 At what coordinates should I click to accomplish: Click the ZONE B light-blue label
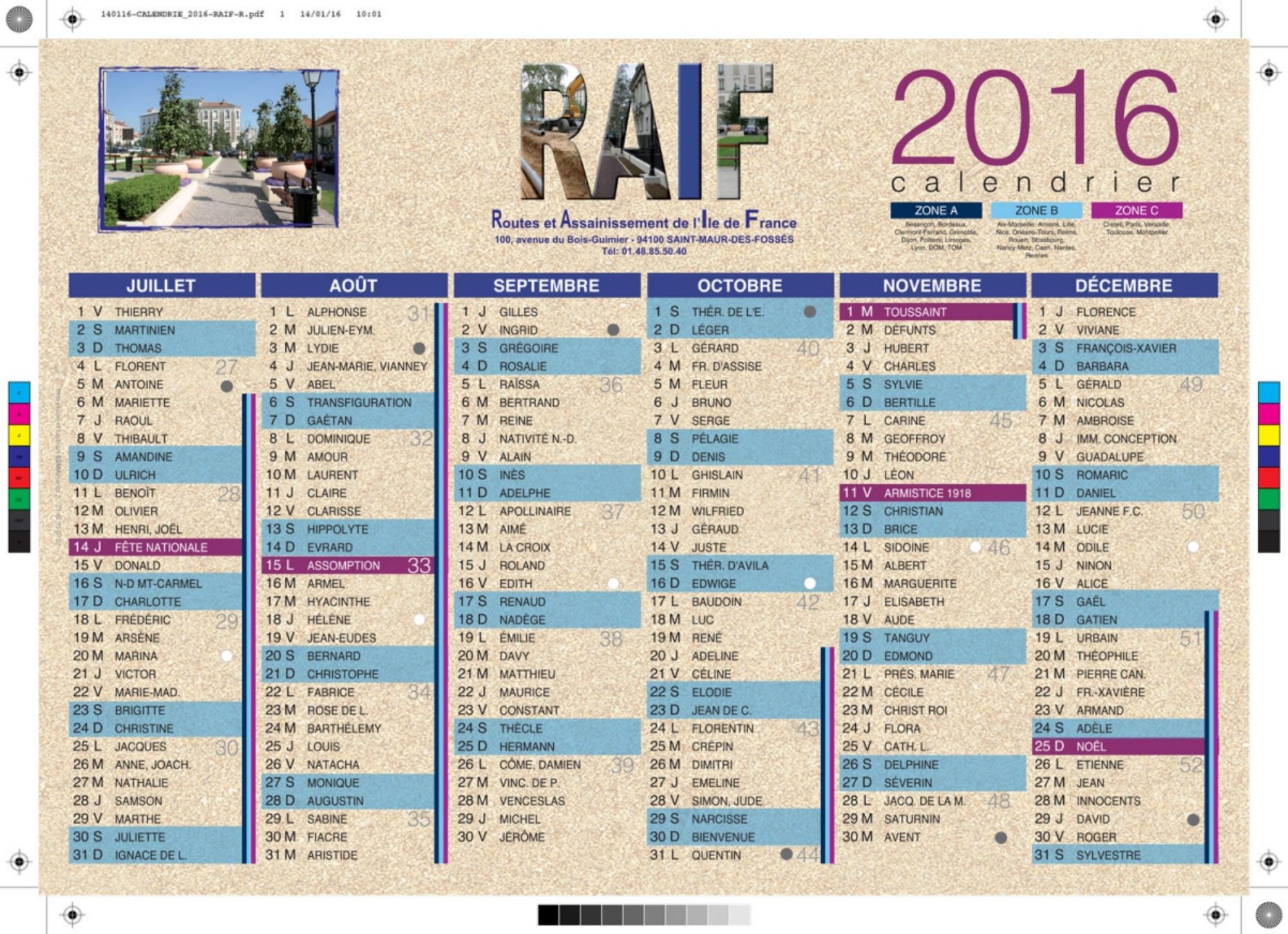[1036, 211]
